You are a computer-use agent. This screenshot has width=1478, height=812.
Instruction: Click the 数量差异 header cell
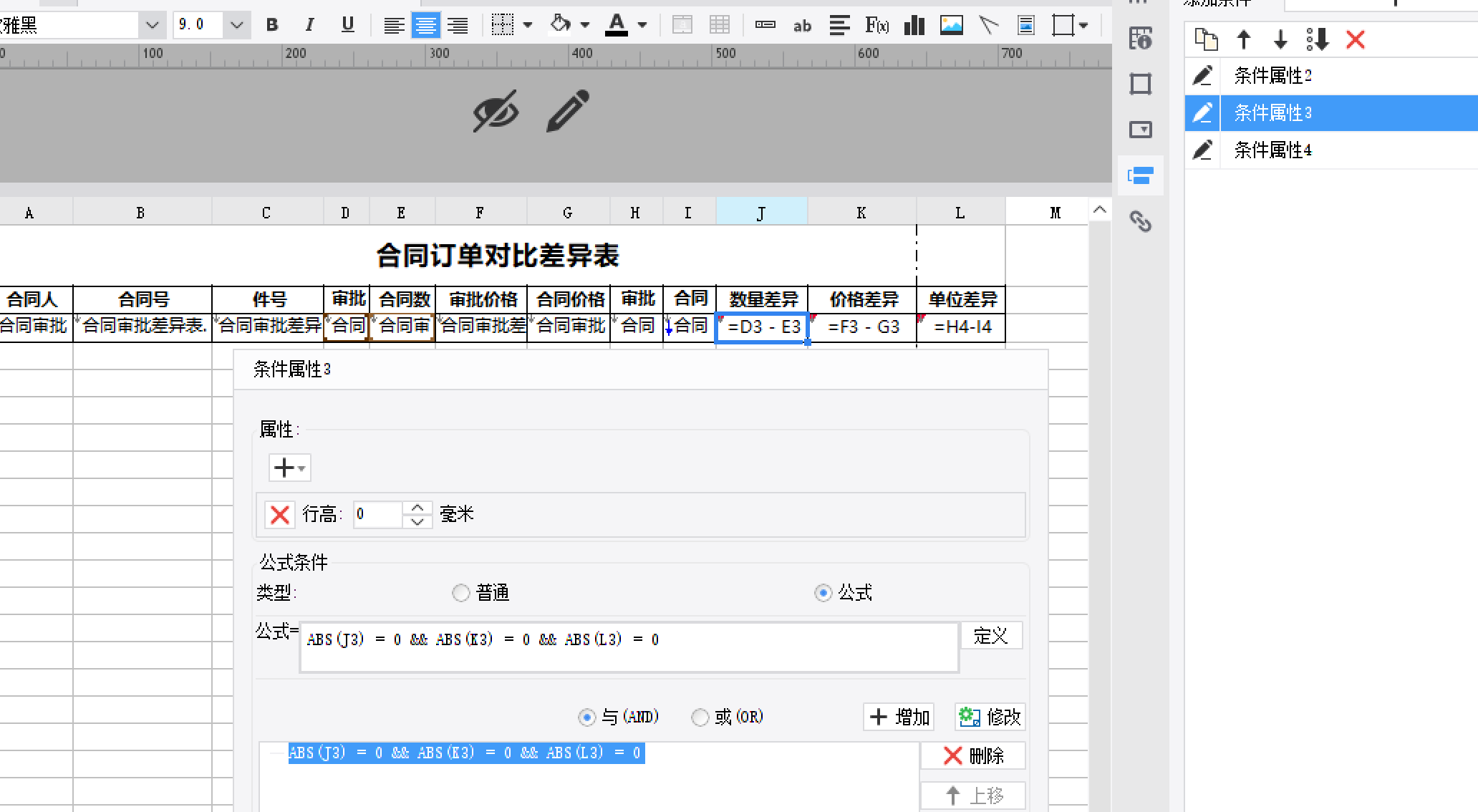point(763,299)
